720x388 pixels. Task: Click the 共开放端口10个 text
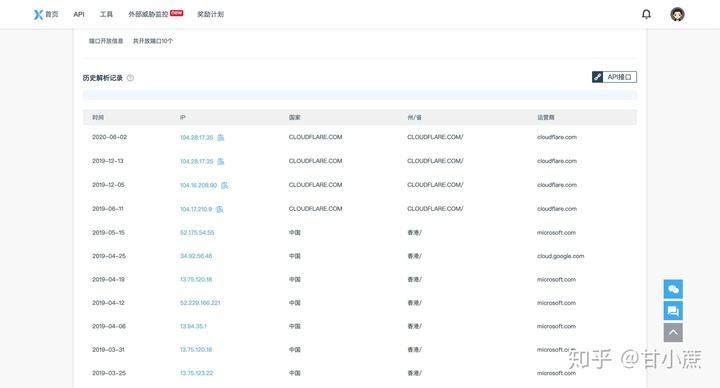(153, 41)
